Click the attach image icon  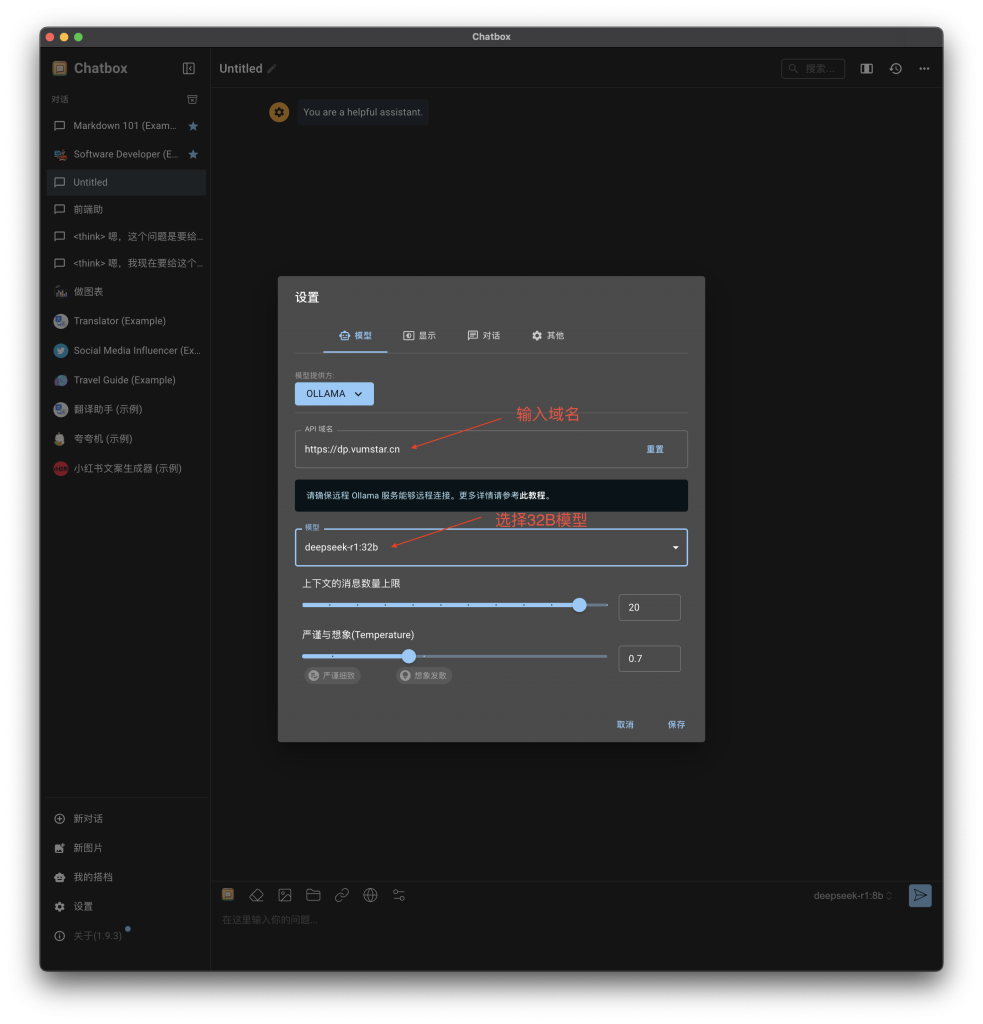285,895
